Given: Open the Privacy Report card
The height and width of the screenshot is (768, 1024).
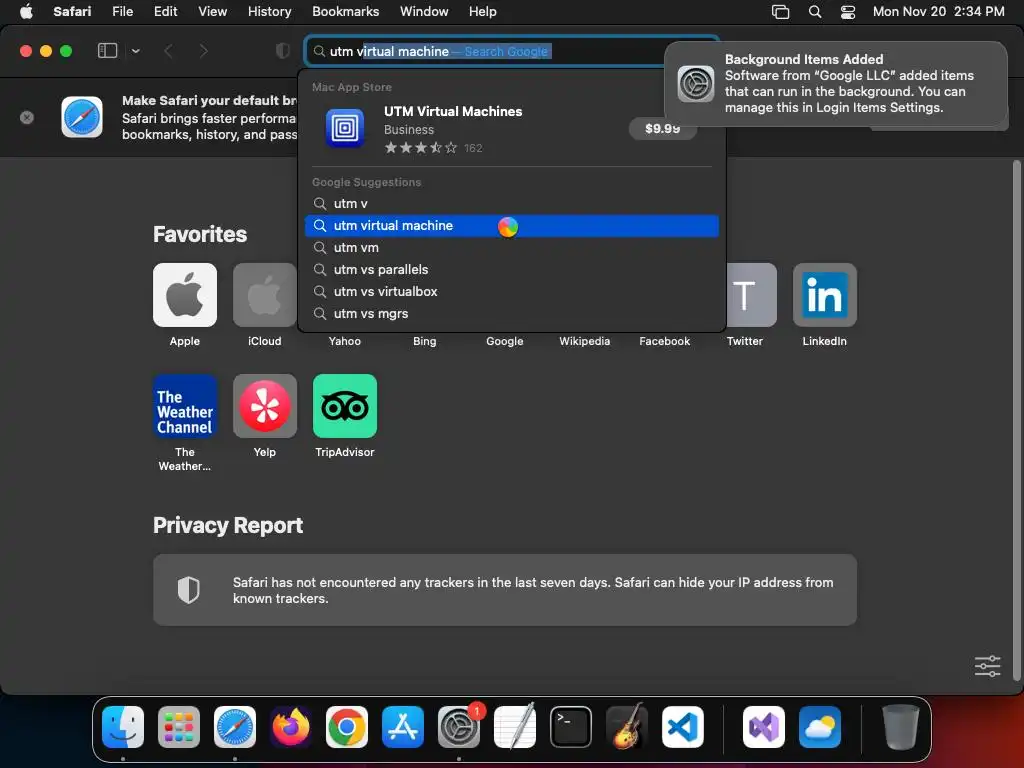Looking at the screenshot, I should coord(505,590).
